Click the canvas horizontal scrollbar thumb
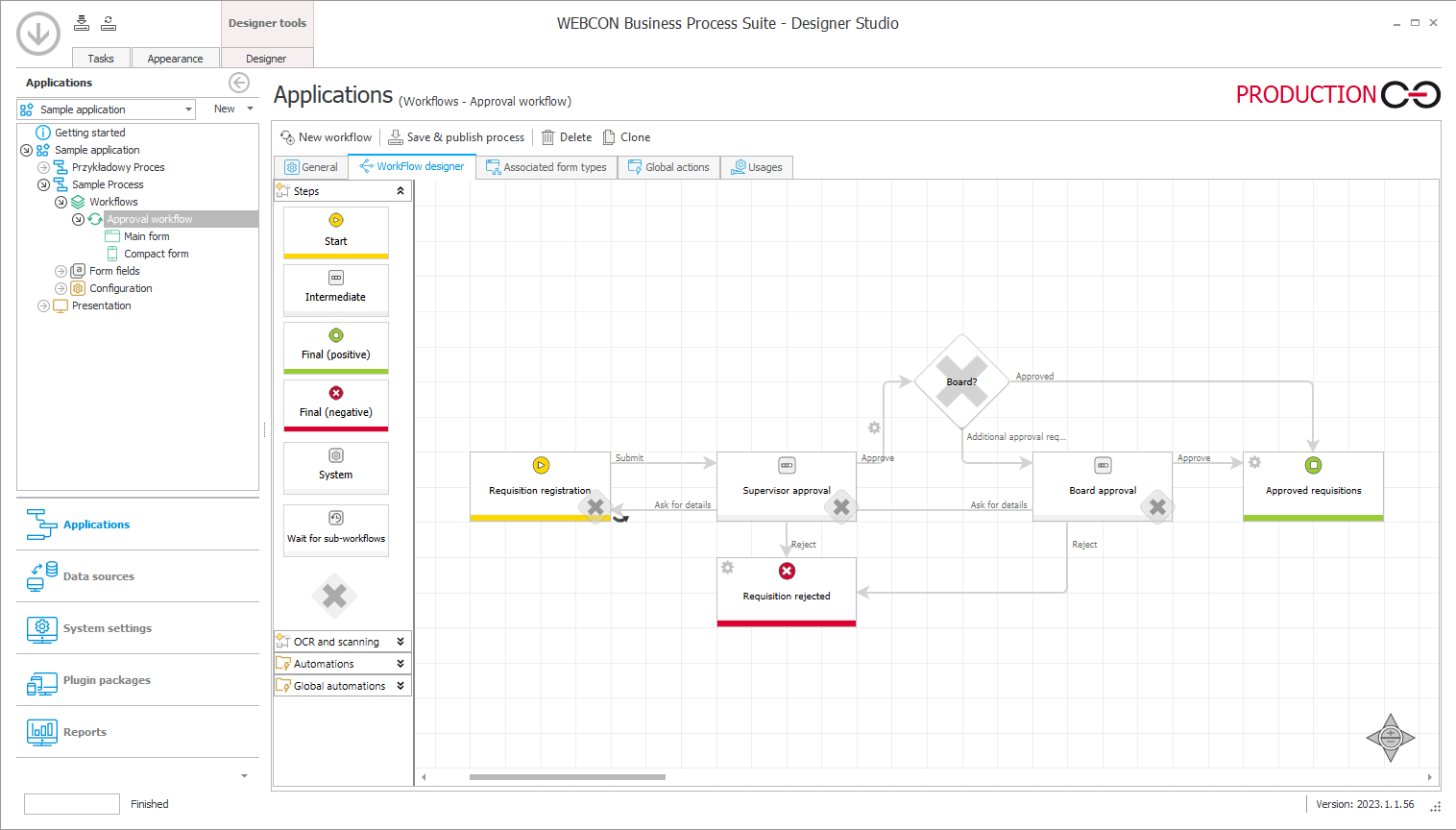 pos(568,777)
